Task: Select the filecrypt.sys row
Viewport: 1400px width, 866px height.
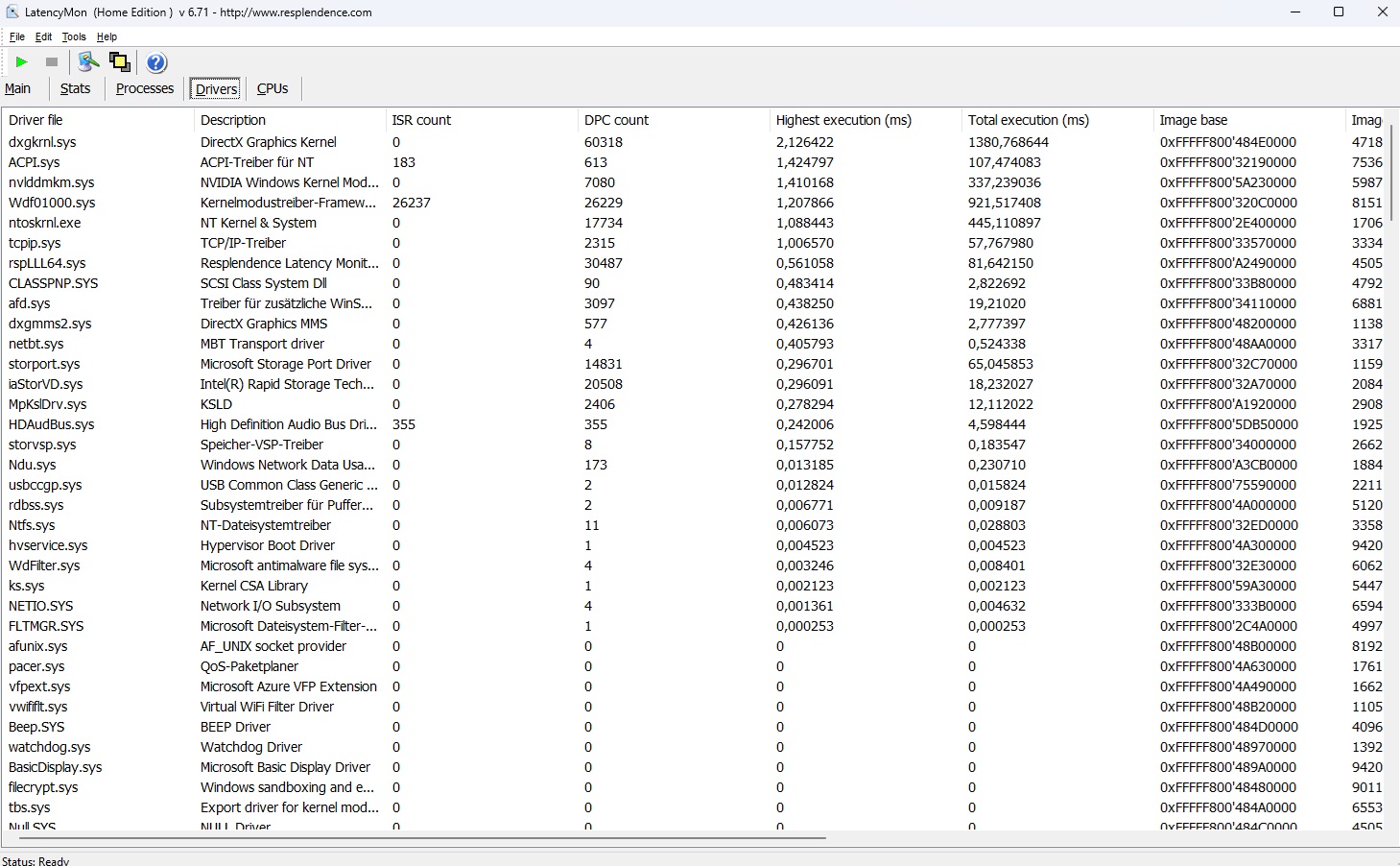Action: tap(695, 787)
